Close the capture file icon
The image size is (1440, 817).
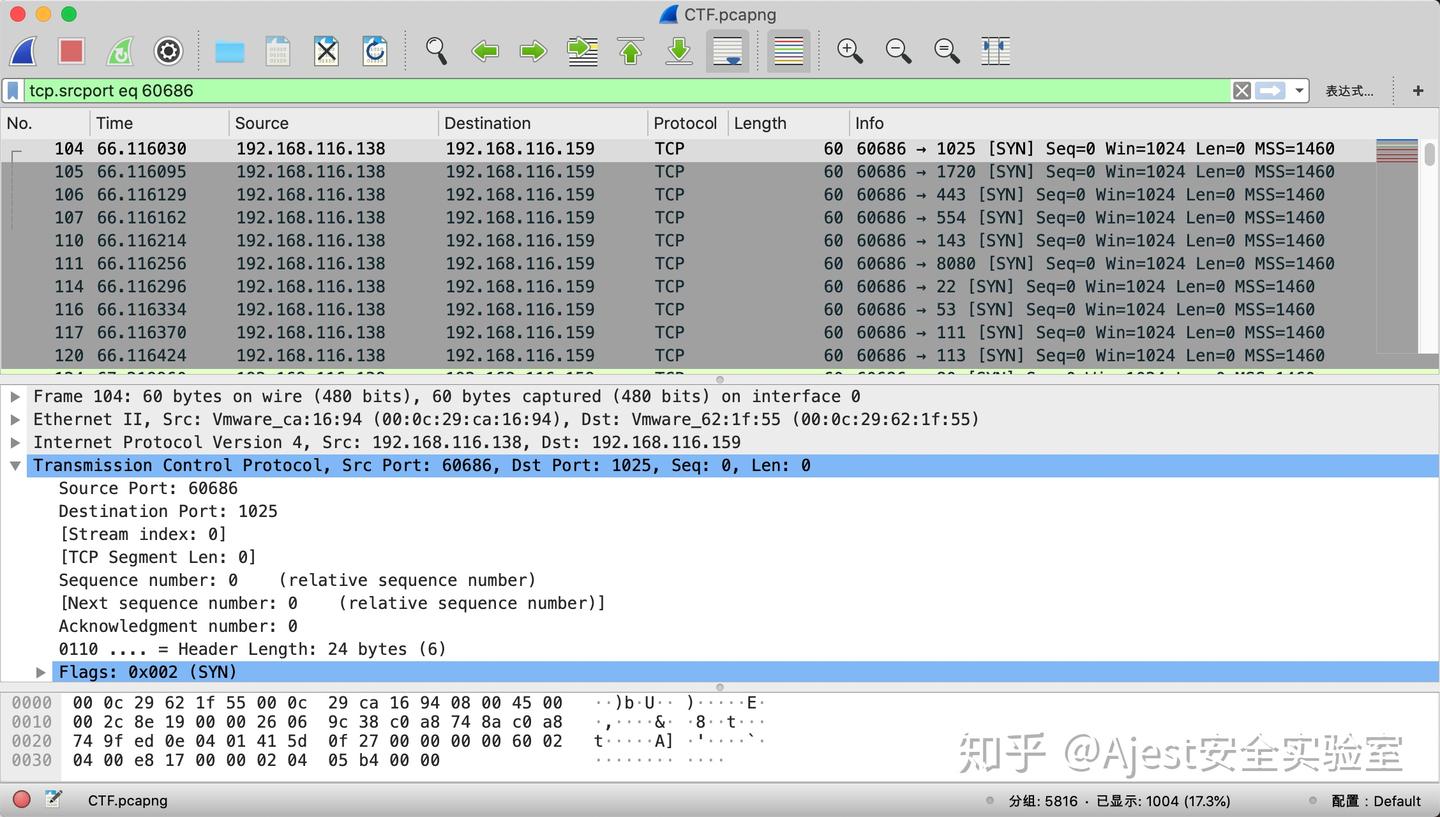click(326, 51)
